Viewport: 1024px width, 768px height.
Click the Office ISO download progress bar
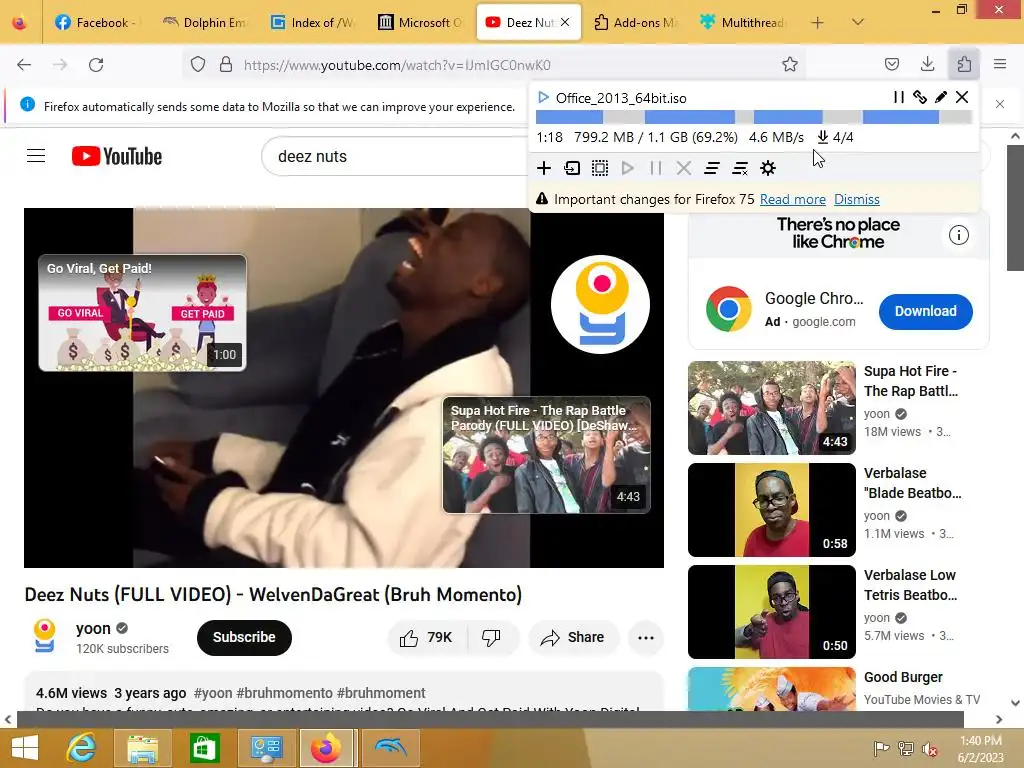pyautogui.click(x=754, y=117)
